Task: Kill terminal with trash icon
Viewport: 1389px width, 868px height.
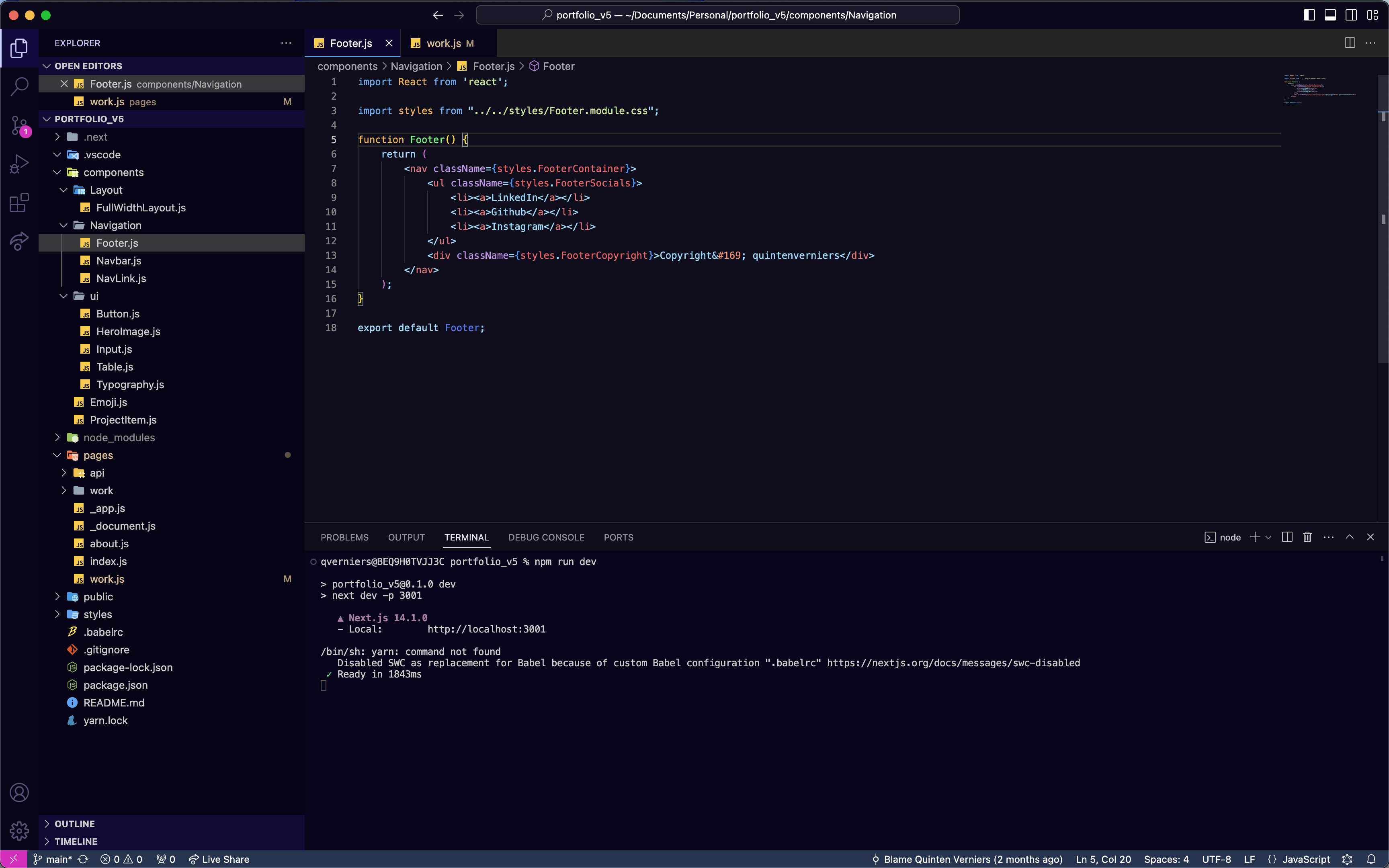Action: coord(1307,537)
